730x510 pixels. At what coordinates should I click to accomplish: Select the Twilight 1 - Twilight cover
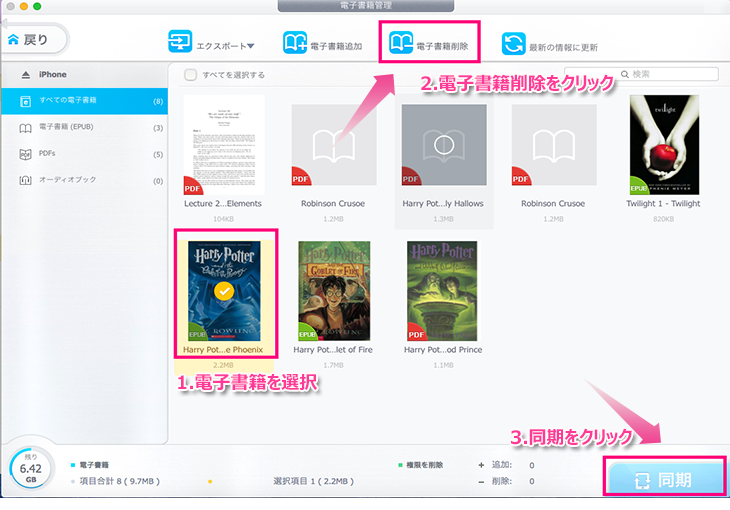pyautogui.click(x=664, y=145)
